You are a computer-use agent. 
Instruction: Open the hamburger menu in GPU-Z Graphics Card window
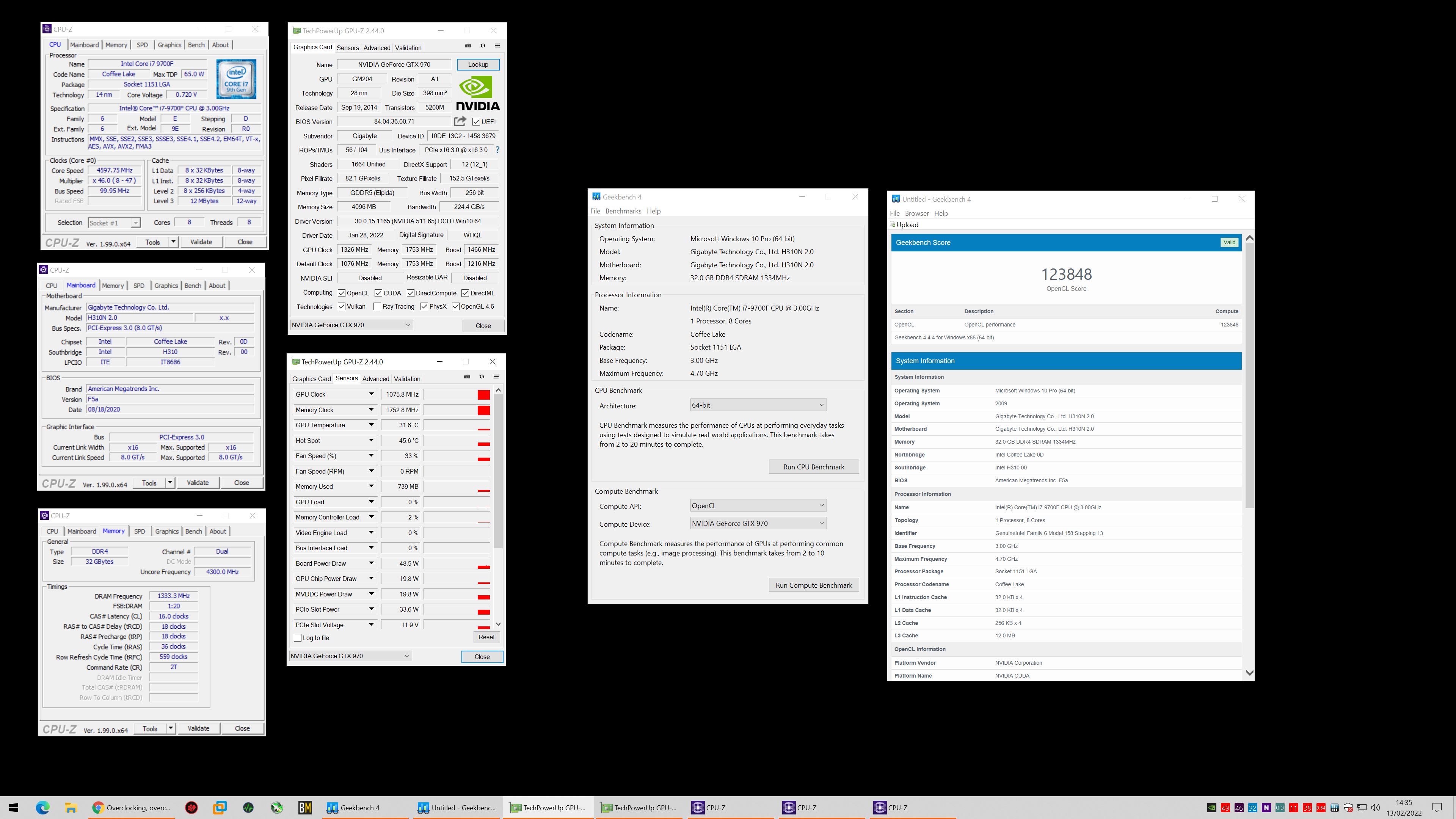(497, 46)
